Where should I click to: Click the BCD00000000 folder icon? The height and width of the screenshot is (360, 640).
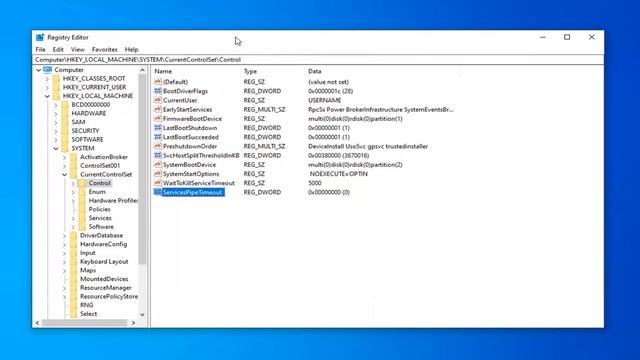(65, 104)
